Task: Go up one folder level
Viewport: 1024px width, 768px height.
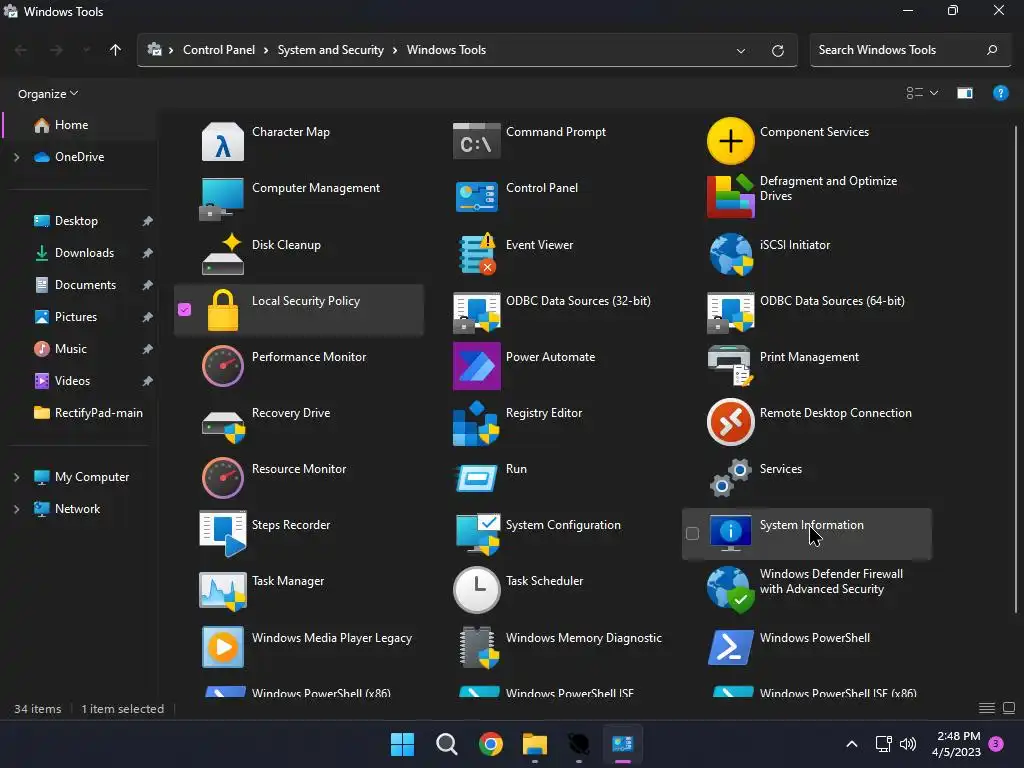Action: point(116,50)
